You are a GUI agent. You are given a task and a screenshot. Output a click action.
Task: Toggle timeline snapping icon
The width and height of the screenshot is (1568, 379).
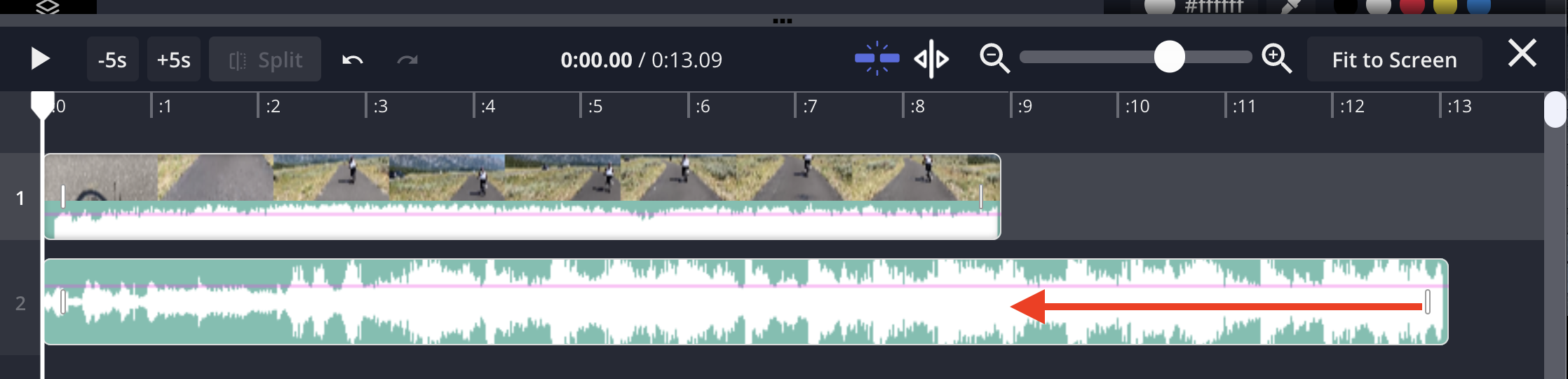pos(877,58)
